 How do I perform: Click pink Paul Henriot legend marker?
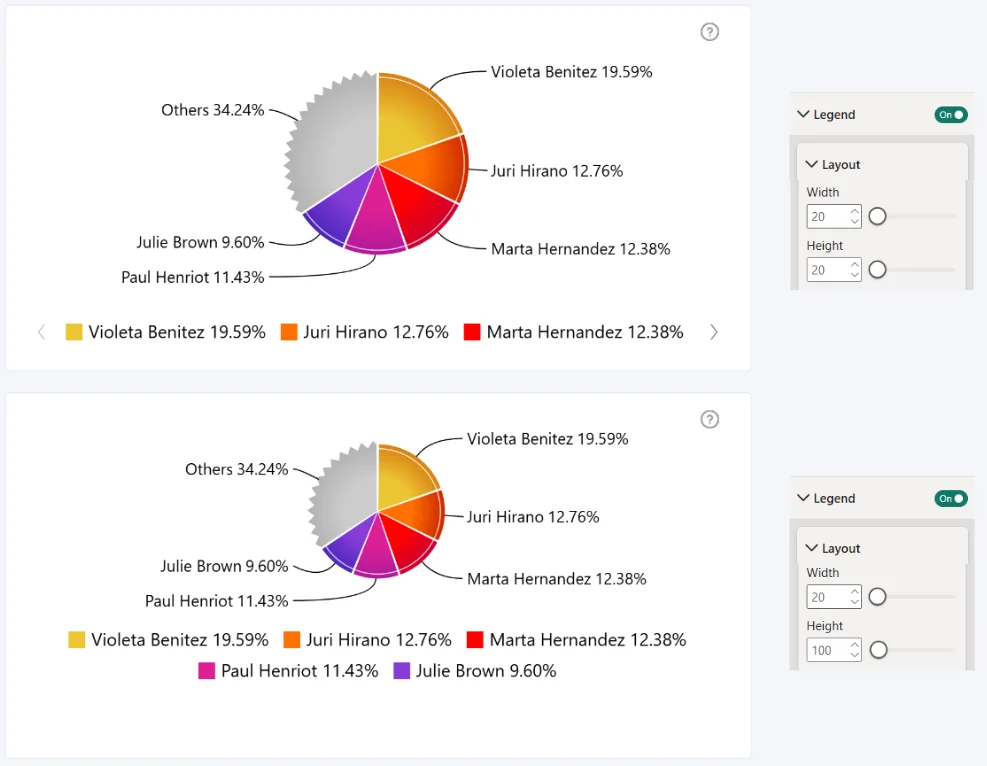pos(206,670)
